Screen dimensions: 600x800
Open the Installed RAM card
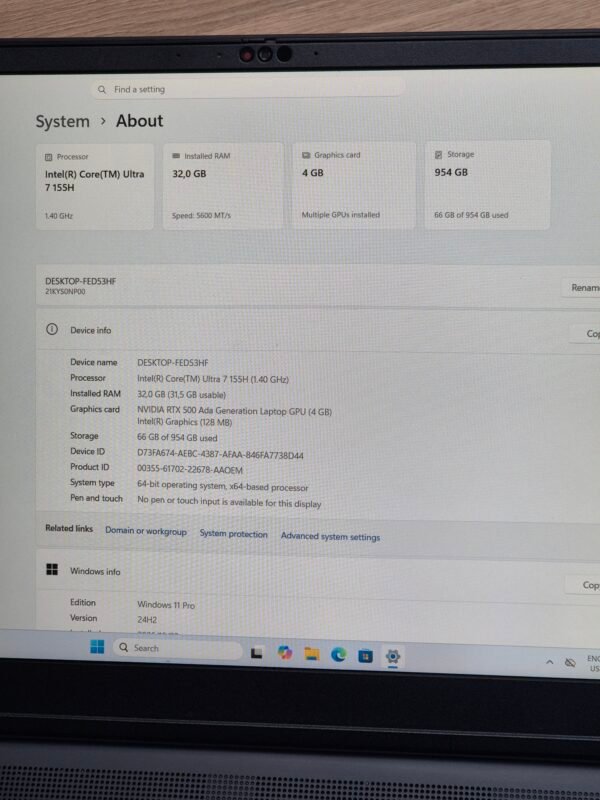pos(223,186)
